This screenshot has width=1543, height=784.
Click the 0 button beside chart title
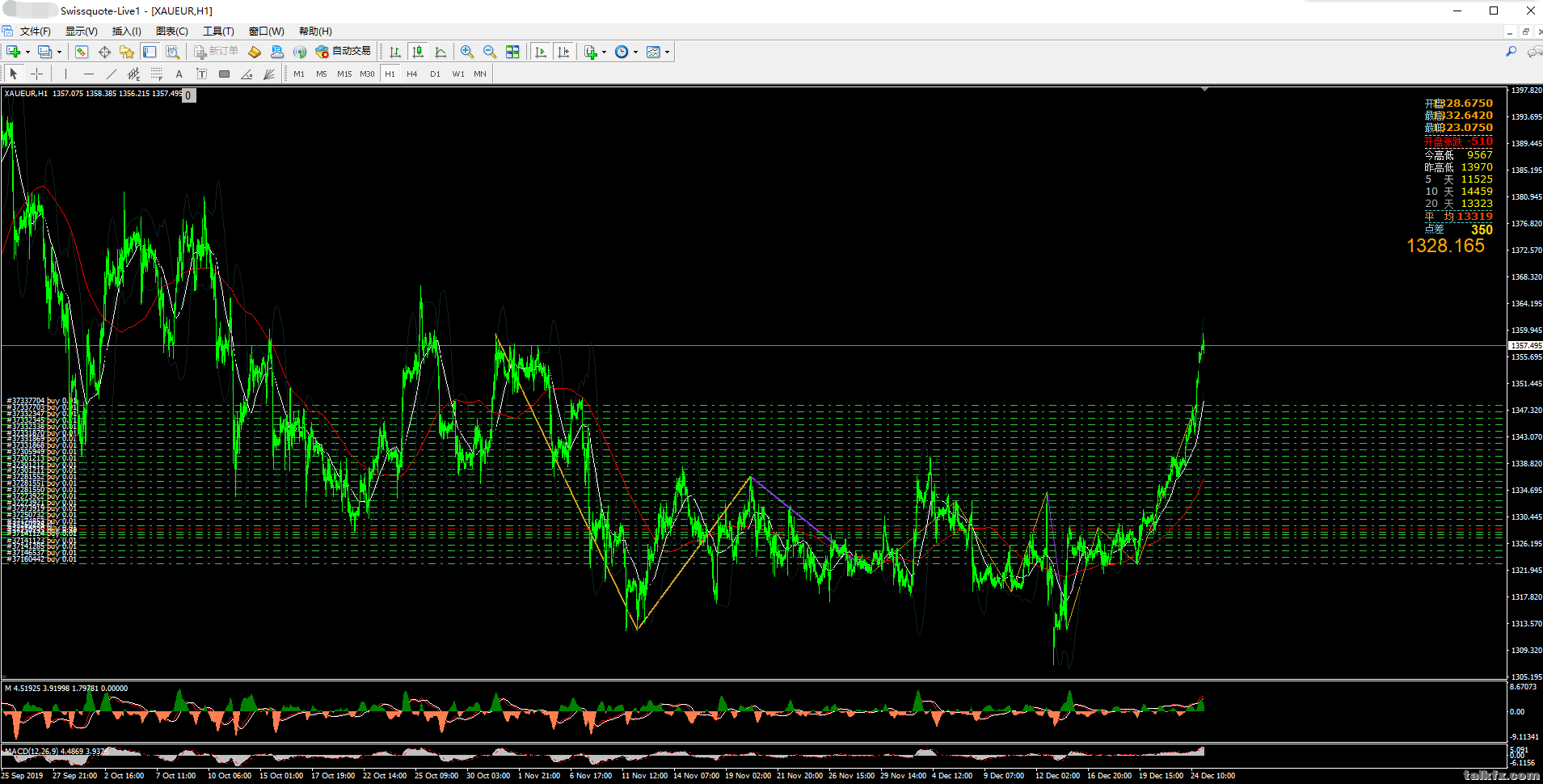(x=188, y=95)
